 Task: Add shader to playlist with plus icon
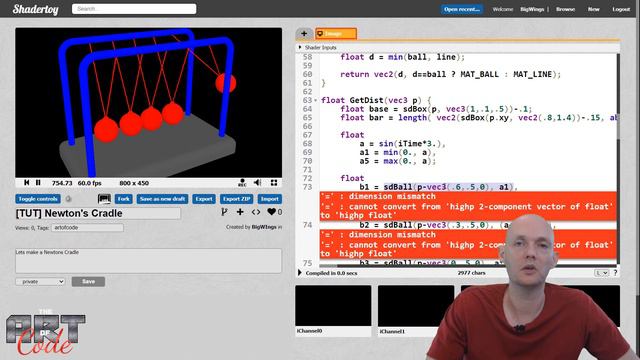pos(240,212)
